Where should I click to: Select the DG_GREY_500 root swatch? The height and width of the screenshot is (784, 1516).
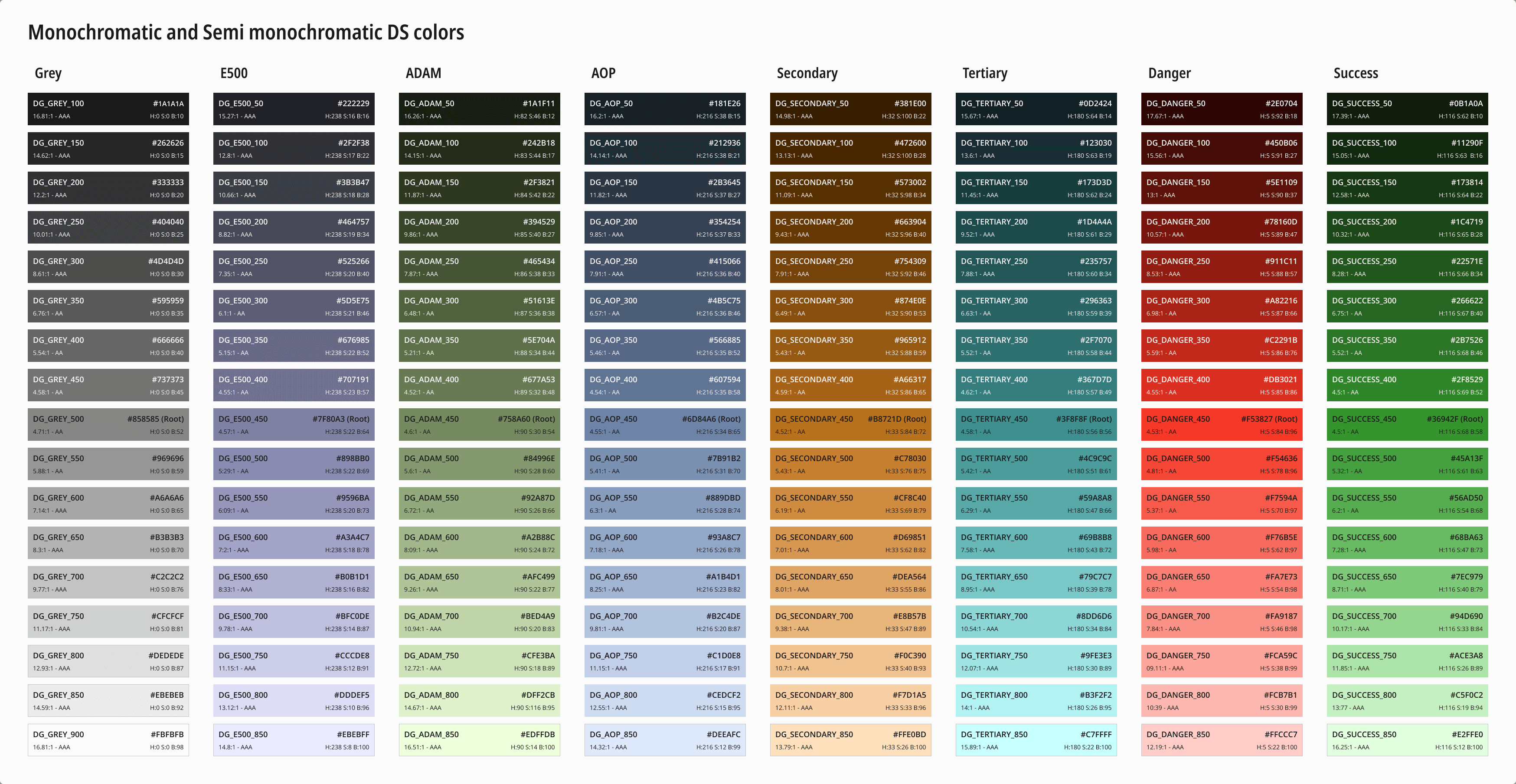coord(108,425)
